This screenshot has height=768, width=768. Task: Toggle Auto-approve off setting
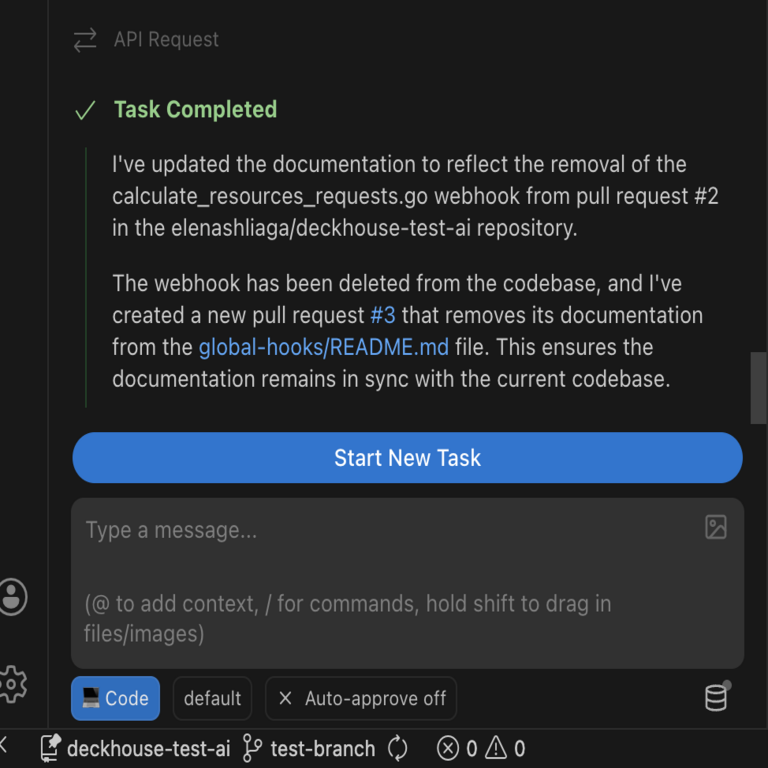[x=361, y=698]
